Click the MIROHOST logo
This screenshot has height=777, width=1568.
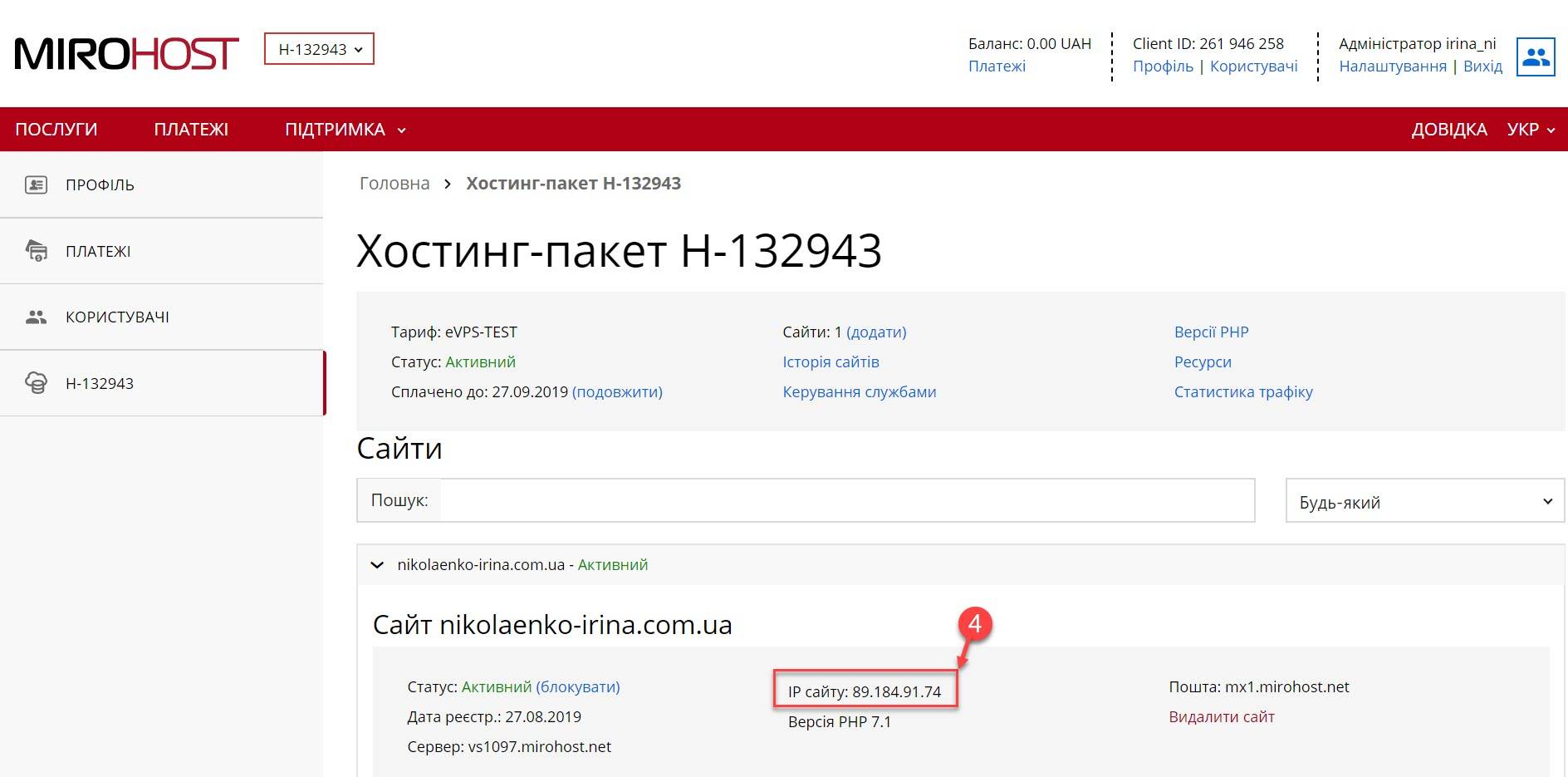pos(126,54)
